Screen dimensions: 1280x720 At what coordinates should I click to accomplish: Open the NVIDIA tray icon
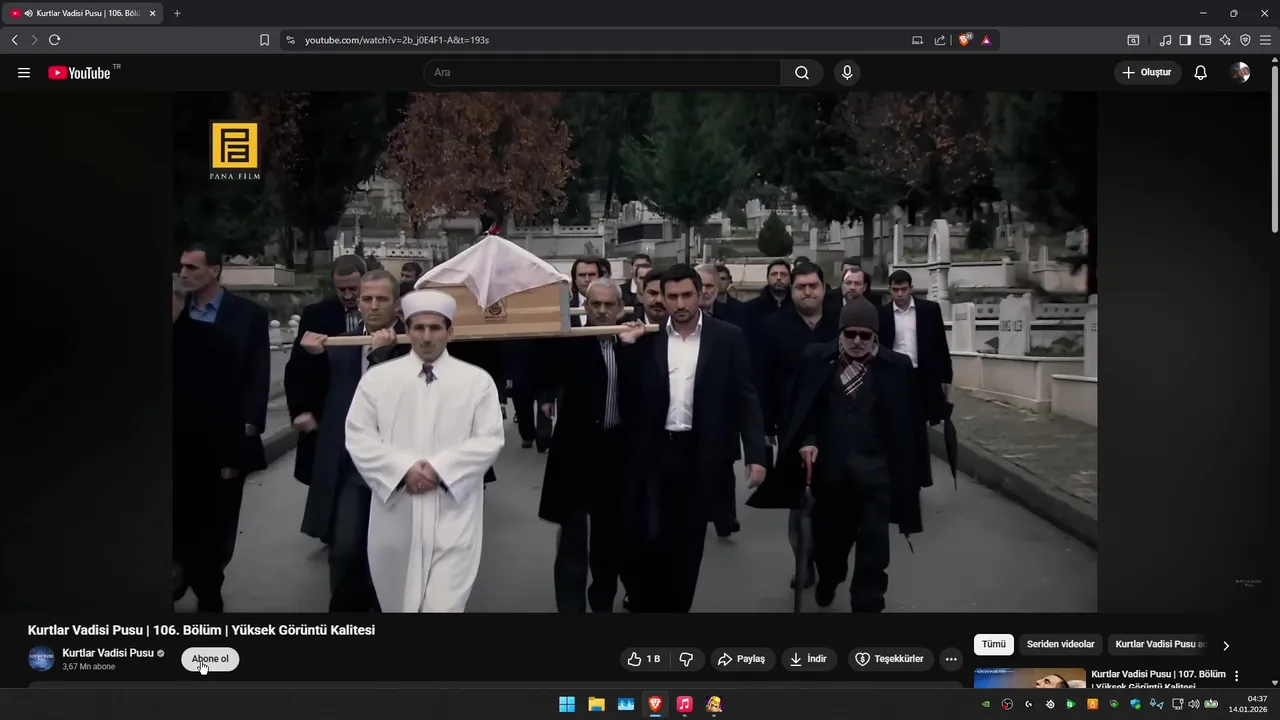986,704
